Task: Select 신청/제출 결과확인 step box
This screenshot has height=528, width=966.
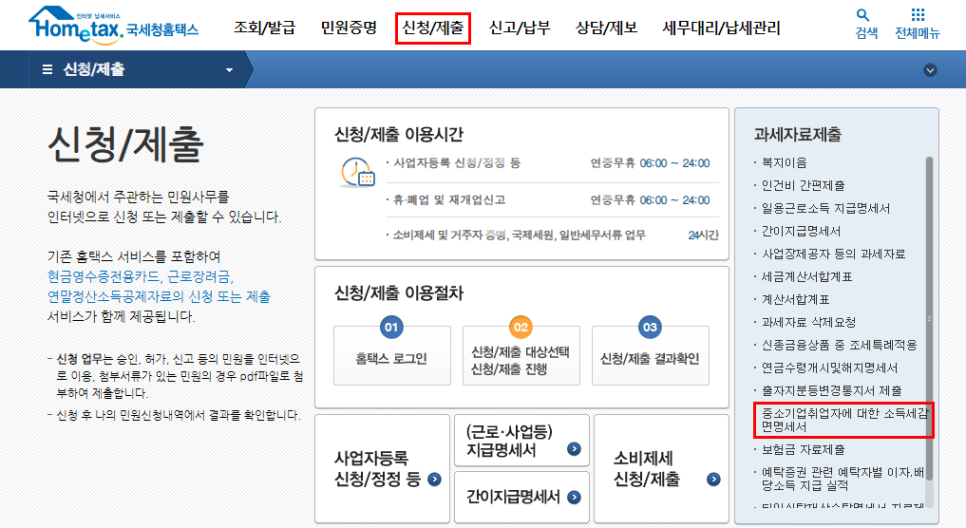Action: 651,356
